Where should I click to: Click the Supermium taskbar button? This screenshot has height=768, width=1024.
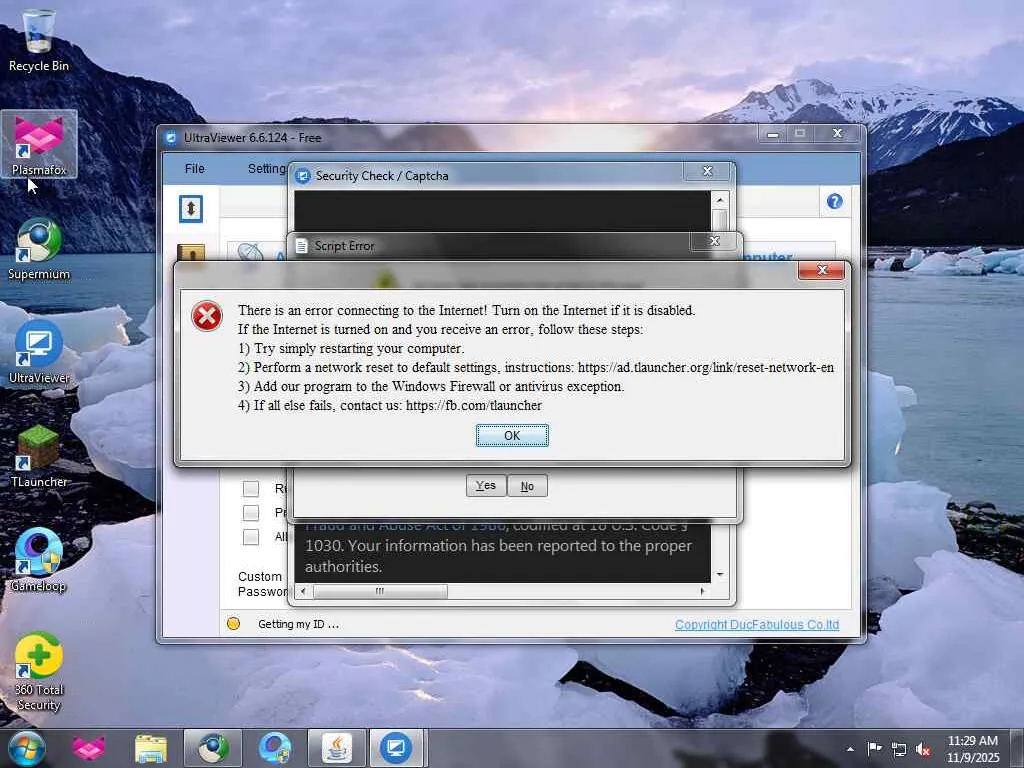pyautogui.click(x=213, y=748)
